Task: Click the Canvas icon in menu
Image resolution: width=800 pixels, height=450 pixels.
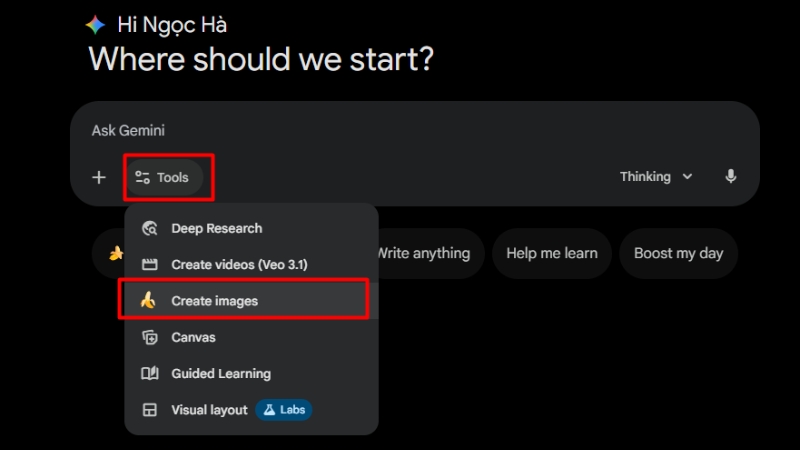Action: pos(150,337)
